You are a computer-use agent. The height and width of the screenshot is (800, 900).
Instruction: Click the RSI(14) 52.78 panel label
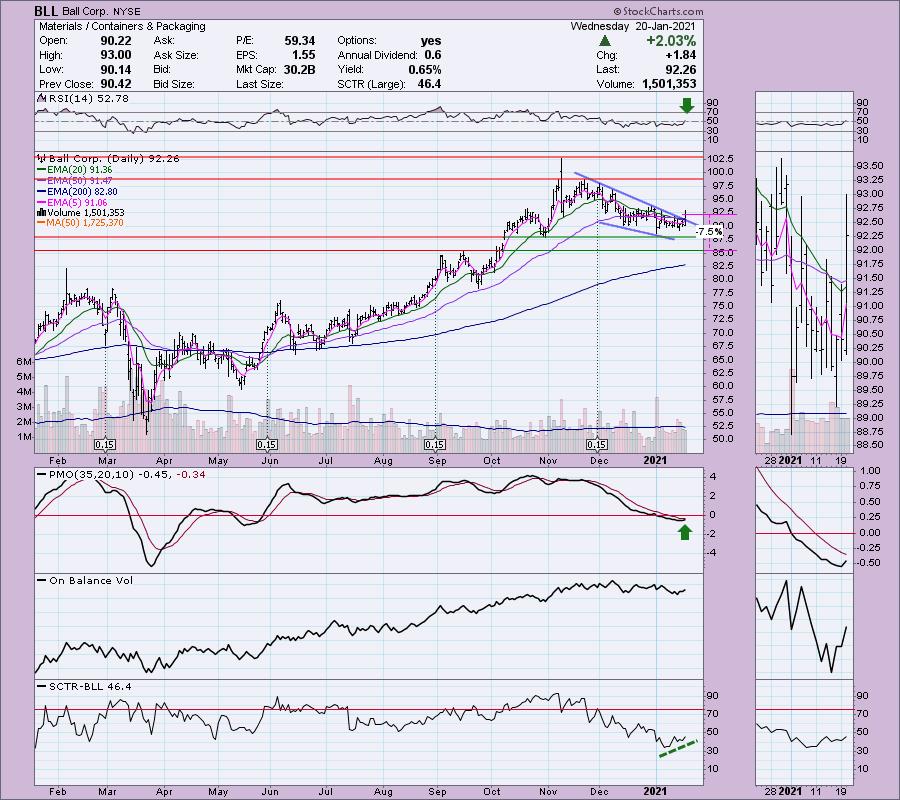(x=83, y=98)
